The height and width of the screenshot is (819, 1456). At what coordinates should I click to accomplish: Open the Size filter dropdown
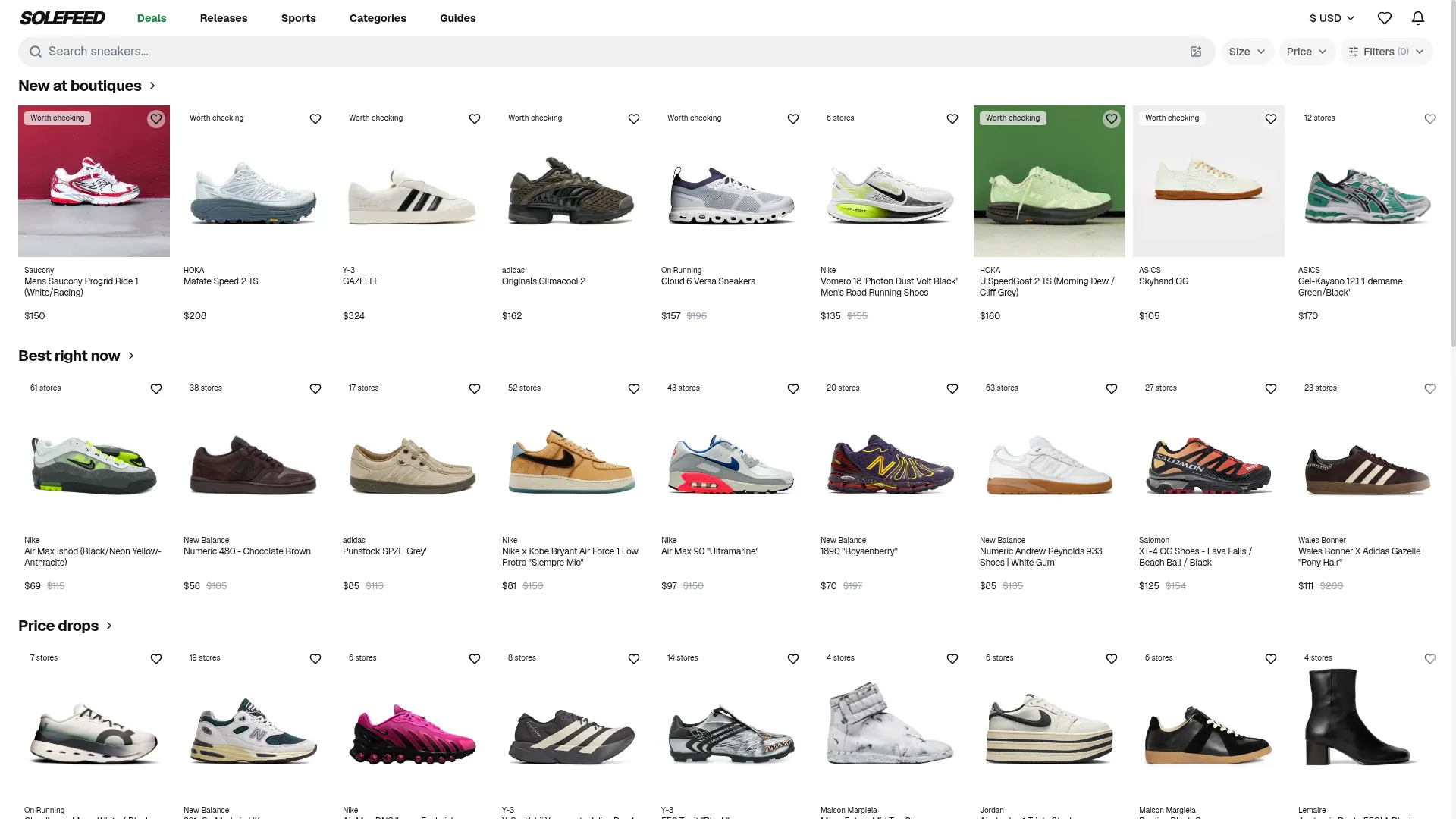click(x=1247, y=52)
